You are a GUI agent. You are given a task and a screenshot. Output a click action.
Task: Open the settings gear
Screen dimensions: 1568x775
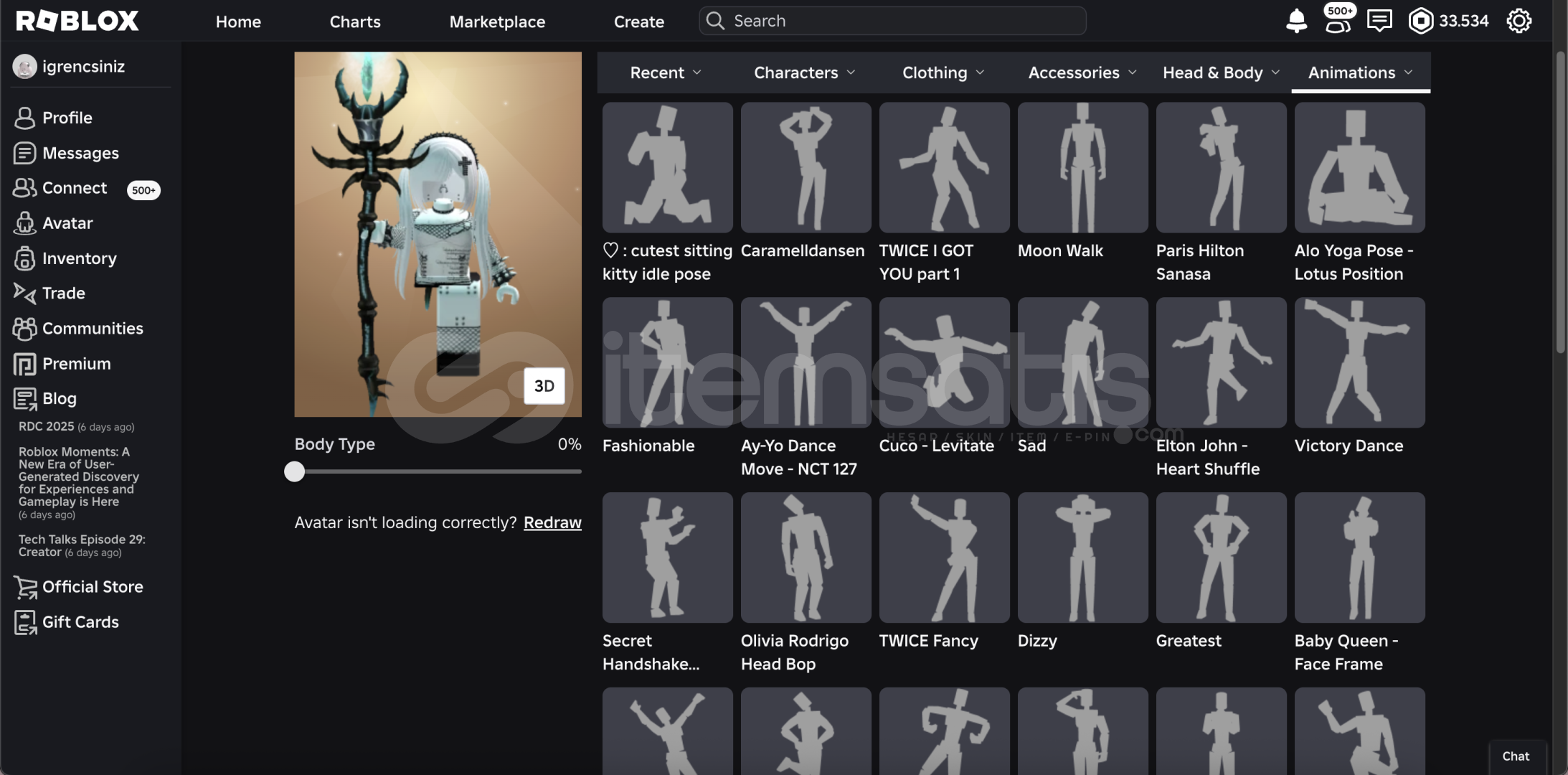[x=1519, y=21]
